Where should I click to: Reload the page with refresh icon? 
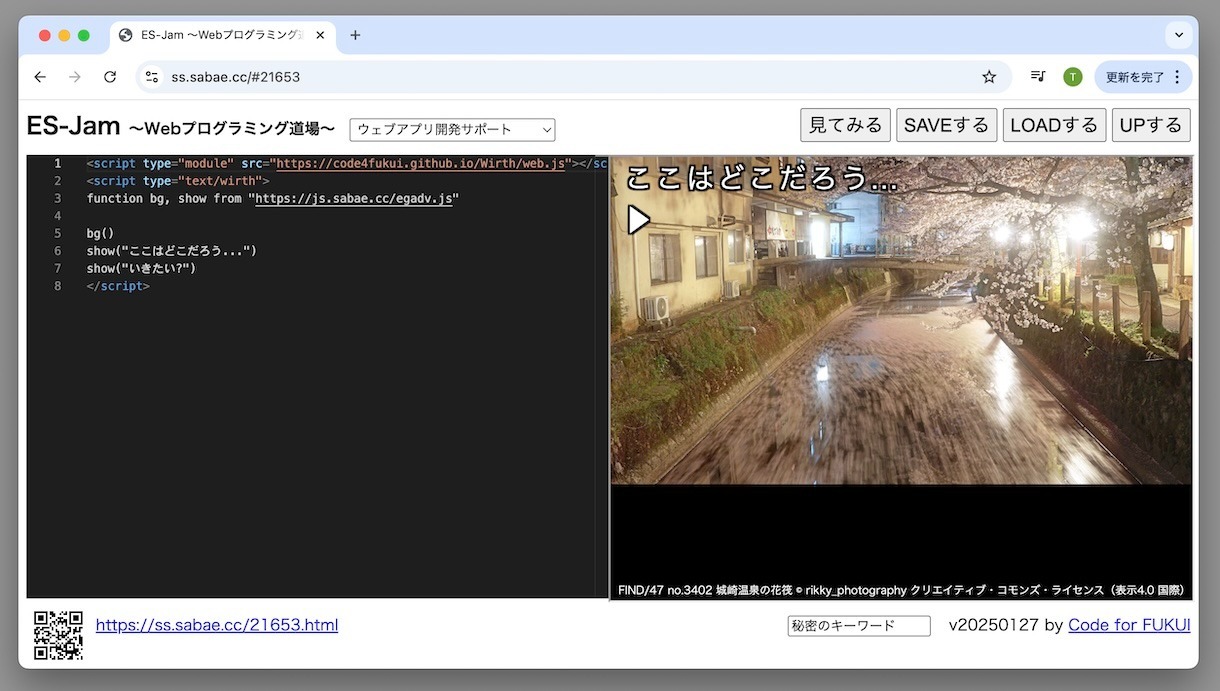coord(110,77)
